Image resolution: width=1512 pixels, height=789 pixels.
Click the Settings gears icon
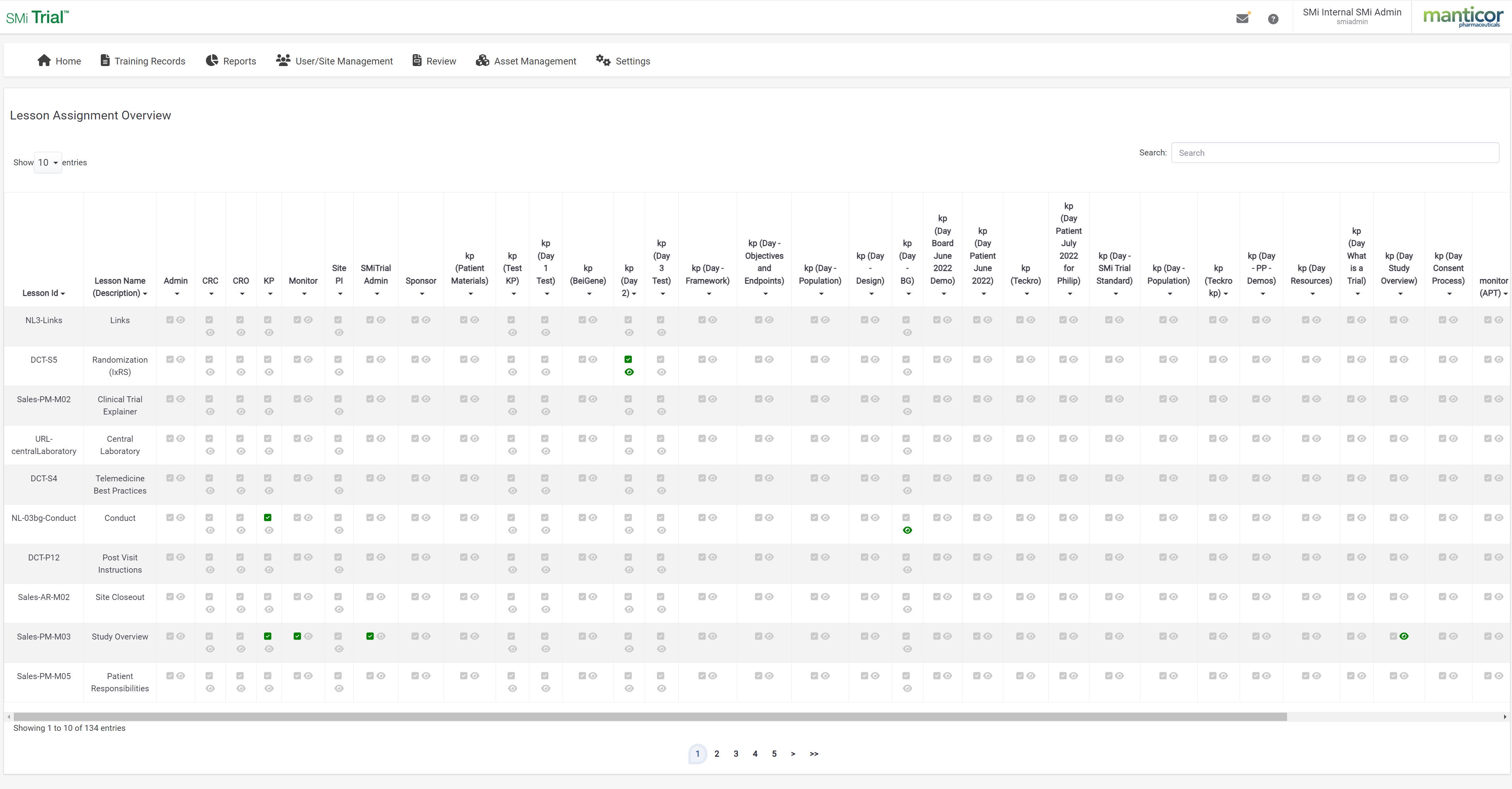coord(603,60)
